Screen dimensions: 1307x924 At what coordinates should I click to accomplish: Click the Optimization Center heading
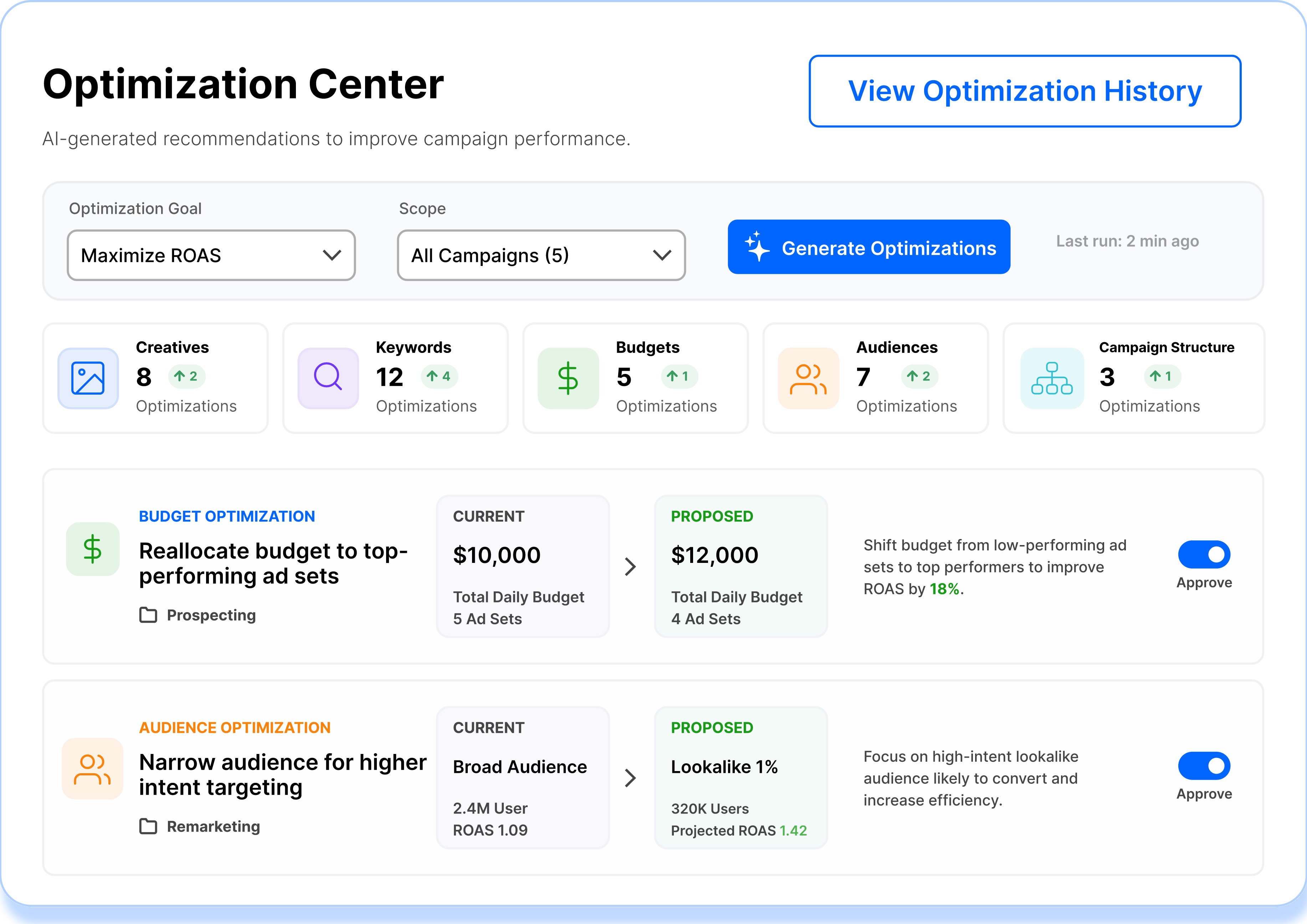click(x=243, y=85)
